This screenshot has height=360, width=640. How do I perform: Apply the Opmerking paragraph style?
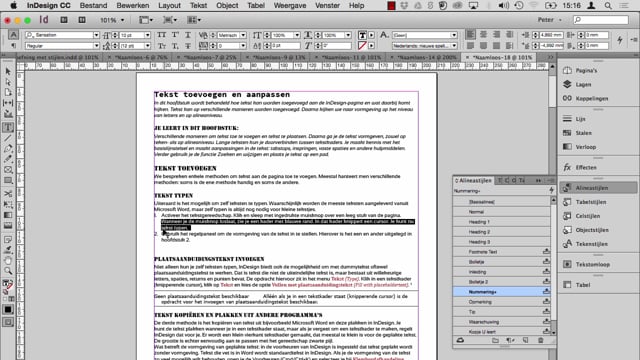[x=502, y=302]
